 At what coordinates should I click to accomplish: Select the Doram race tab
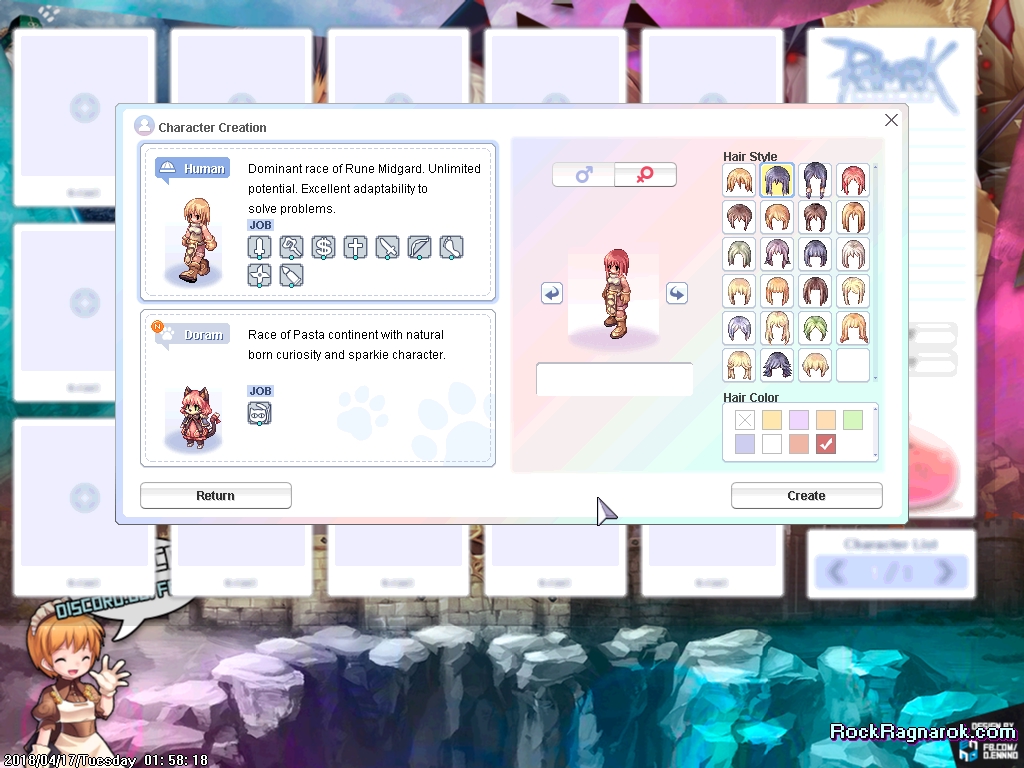tap(193, 335)
